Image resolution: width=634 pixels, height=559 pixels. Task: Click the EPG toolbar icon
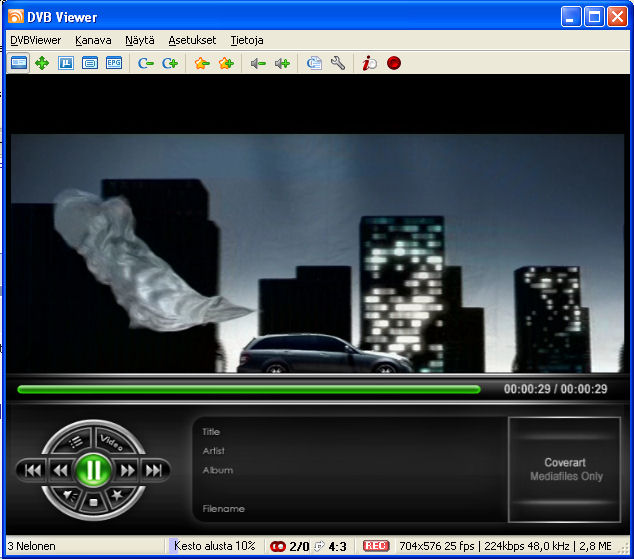(114, 63)
